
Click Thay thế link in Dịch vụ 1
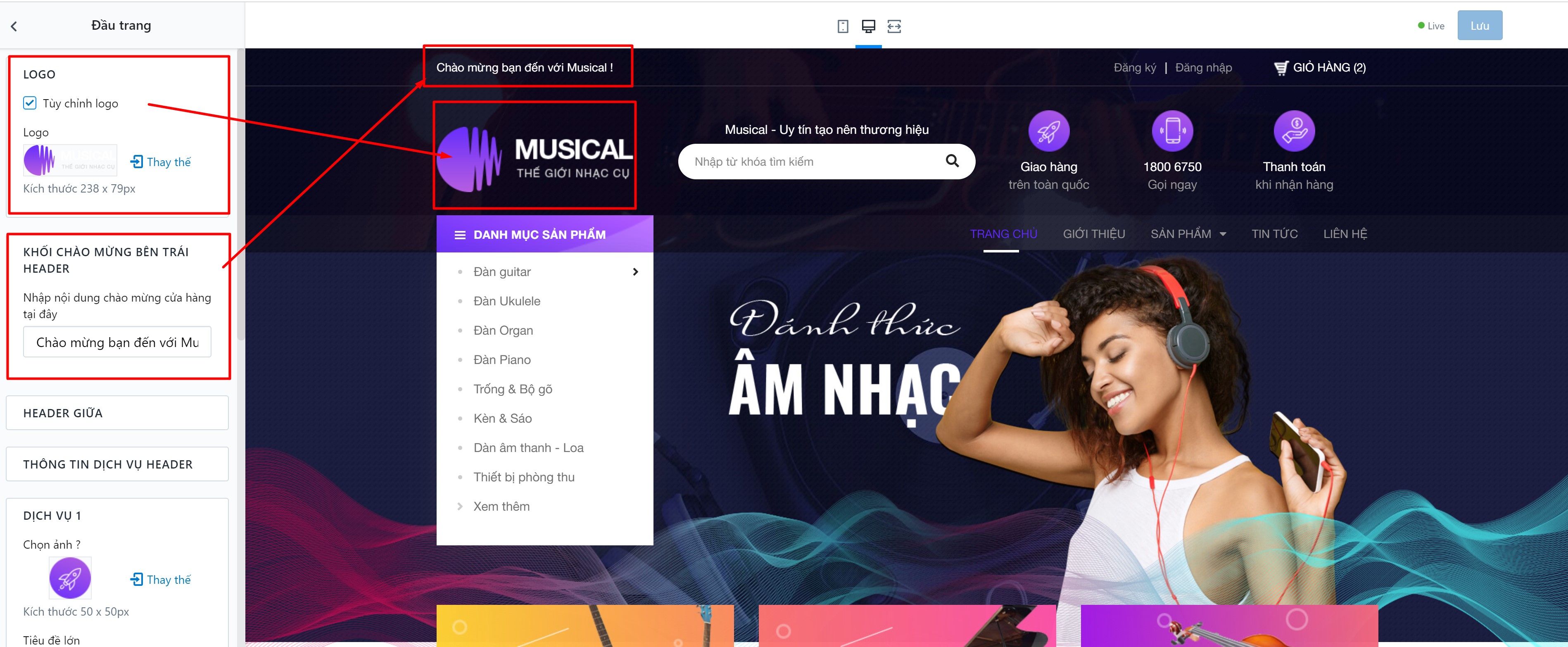(x=168, y=579)
